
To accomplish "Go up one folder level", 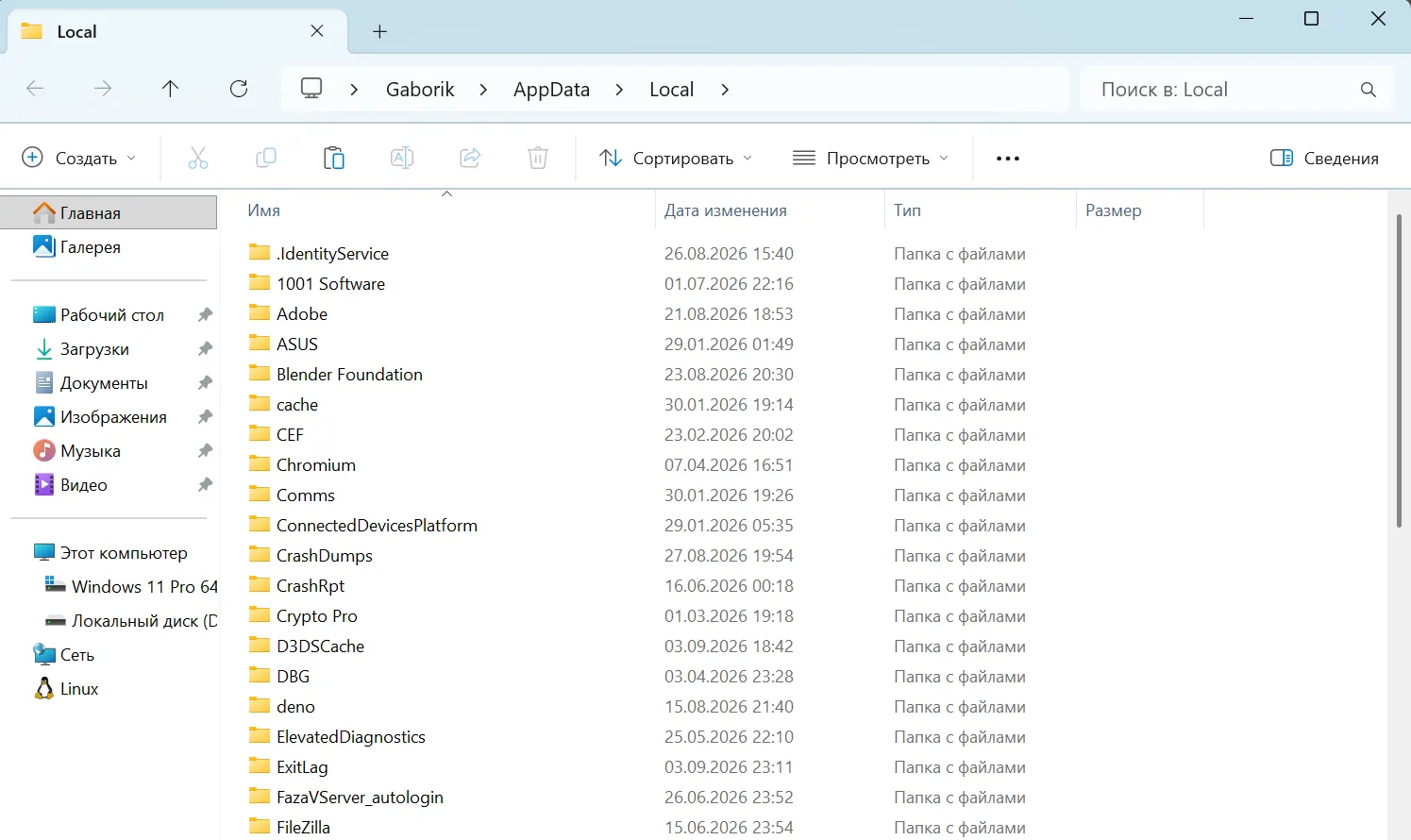I will pyautogui.click(x=170, y=89).
